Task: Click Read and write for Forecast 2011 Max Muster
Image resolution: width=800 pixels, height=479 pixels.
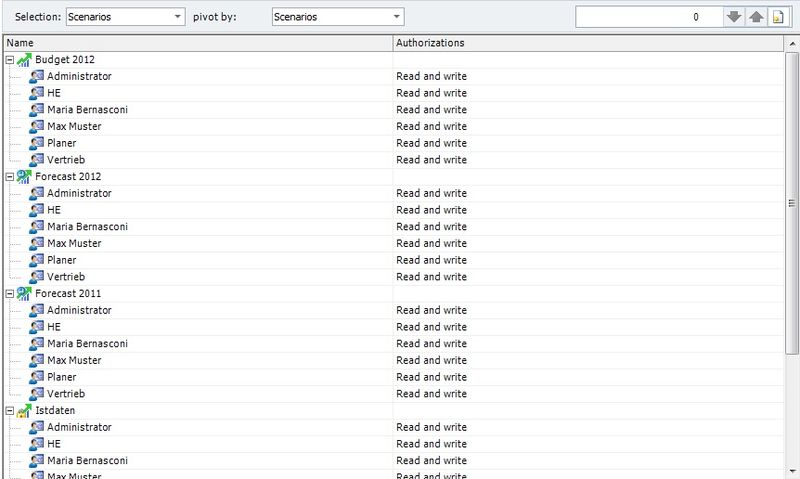Action: tap(432, 360)
